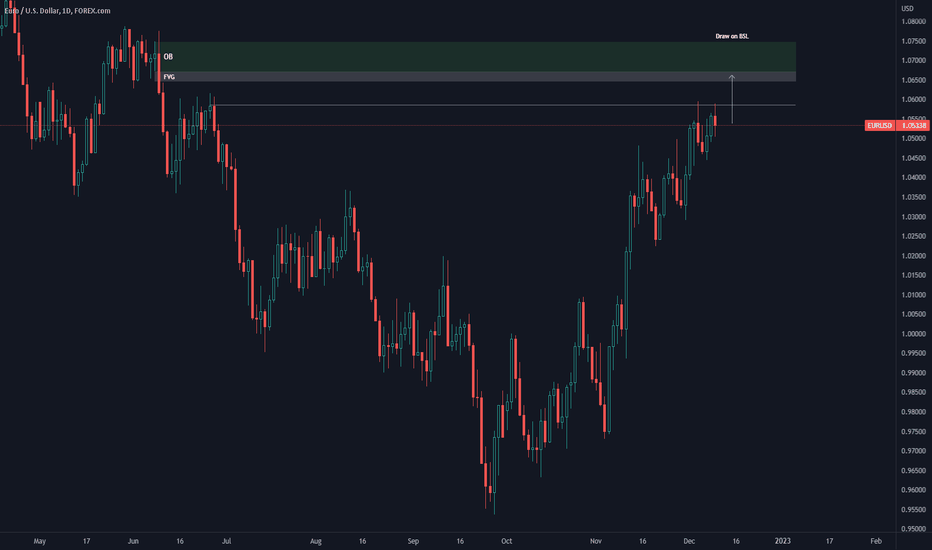
Task: Click the Aug label on time axis
Action: (316, 541)
